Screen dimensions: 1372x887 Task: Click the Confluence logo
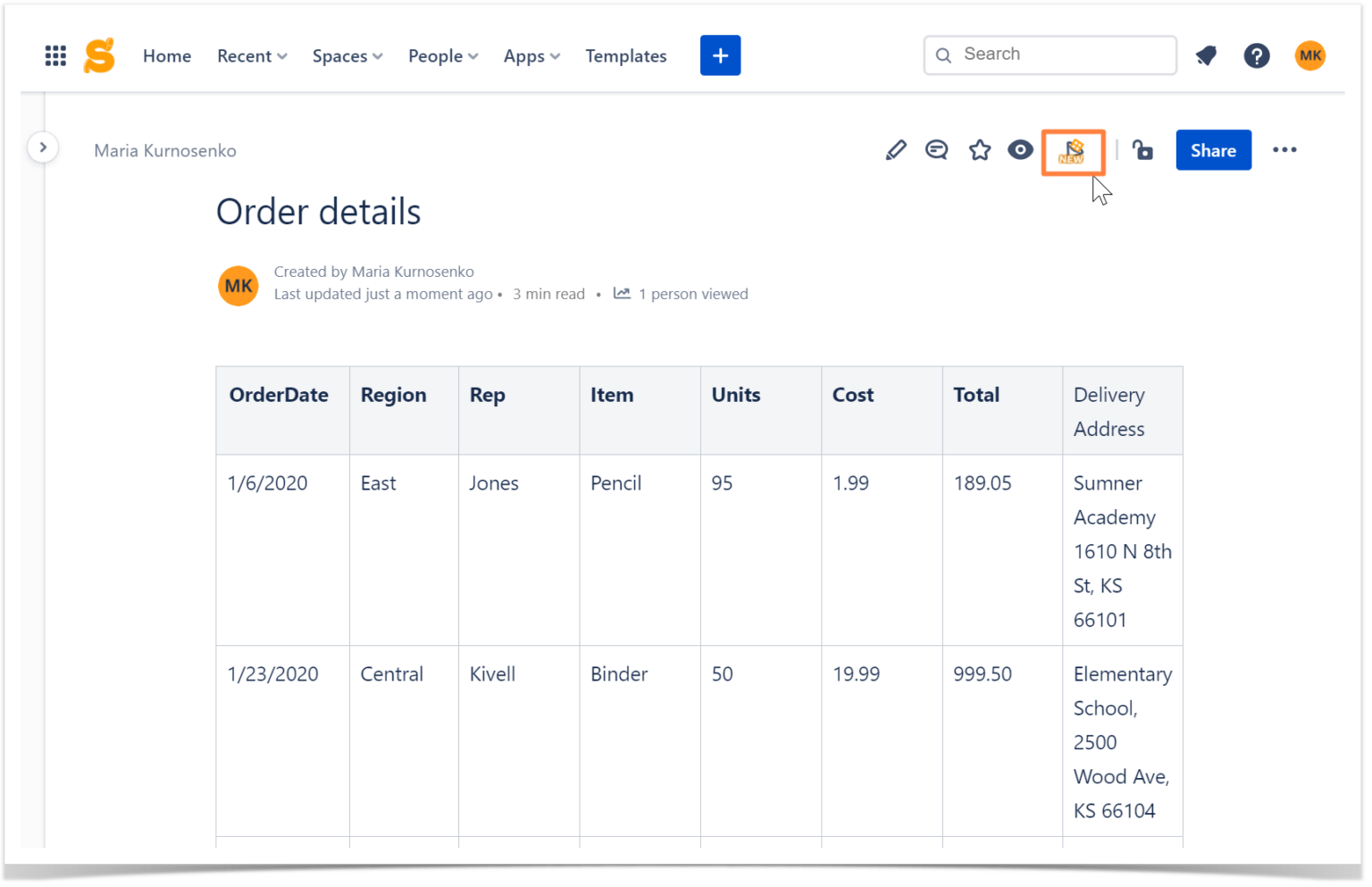tap(98, 55)
